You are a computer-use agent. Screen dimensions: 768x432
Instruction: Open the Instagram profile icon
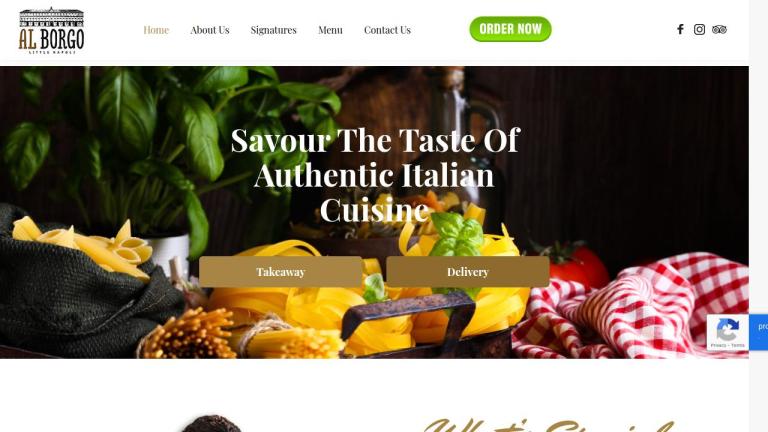[699, 29]
